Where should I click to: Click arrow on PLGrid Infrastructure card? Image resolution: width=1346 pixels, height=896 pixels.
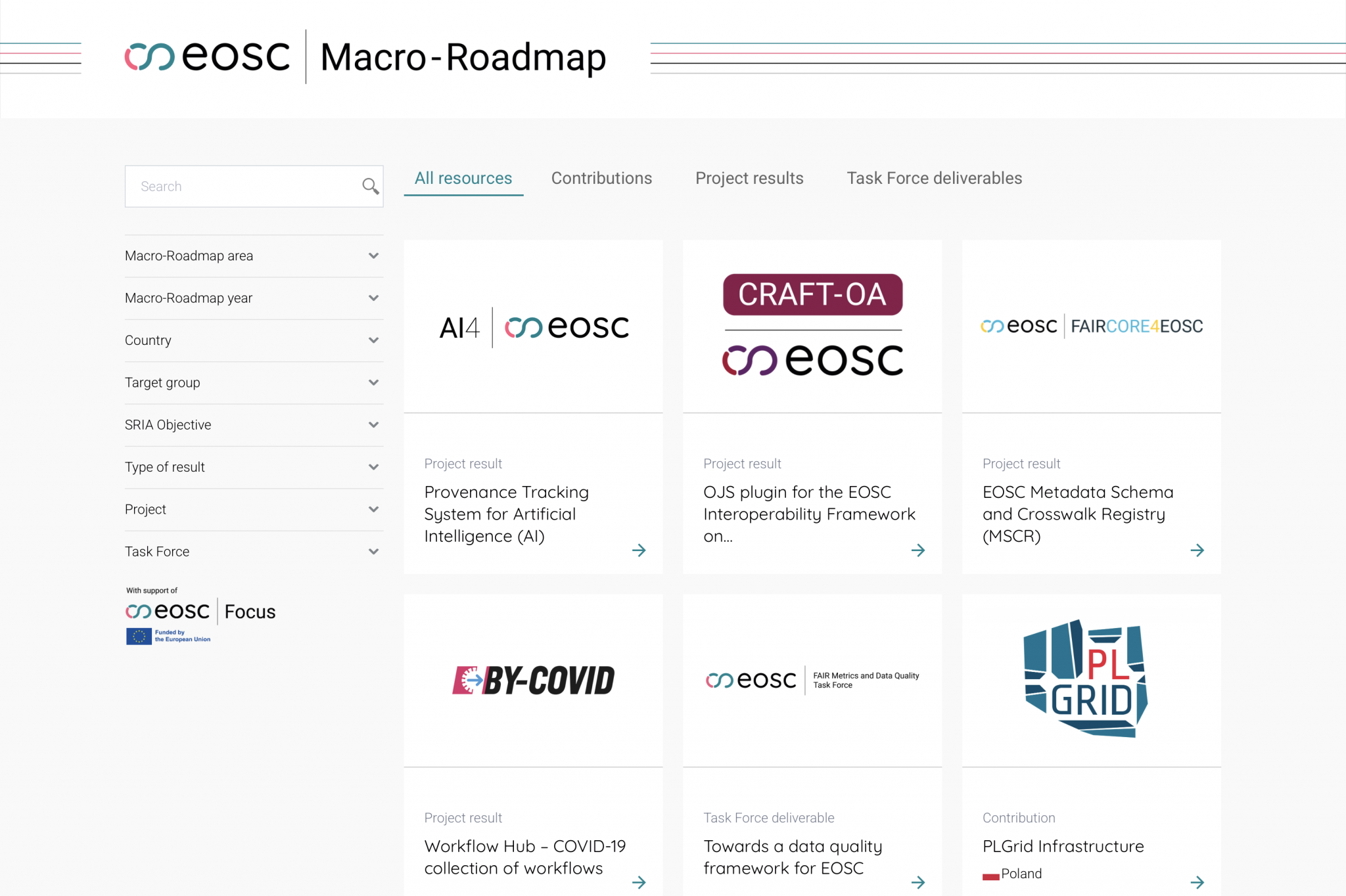(1197, 882)
